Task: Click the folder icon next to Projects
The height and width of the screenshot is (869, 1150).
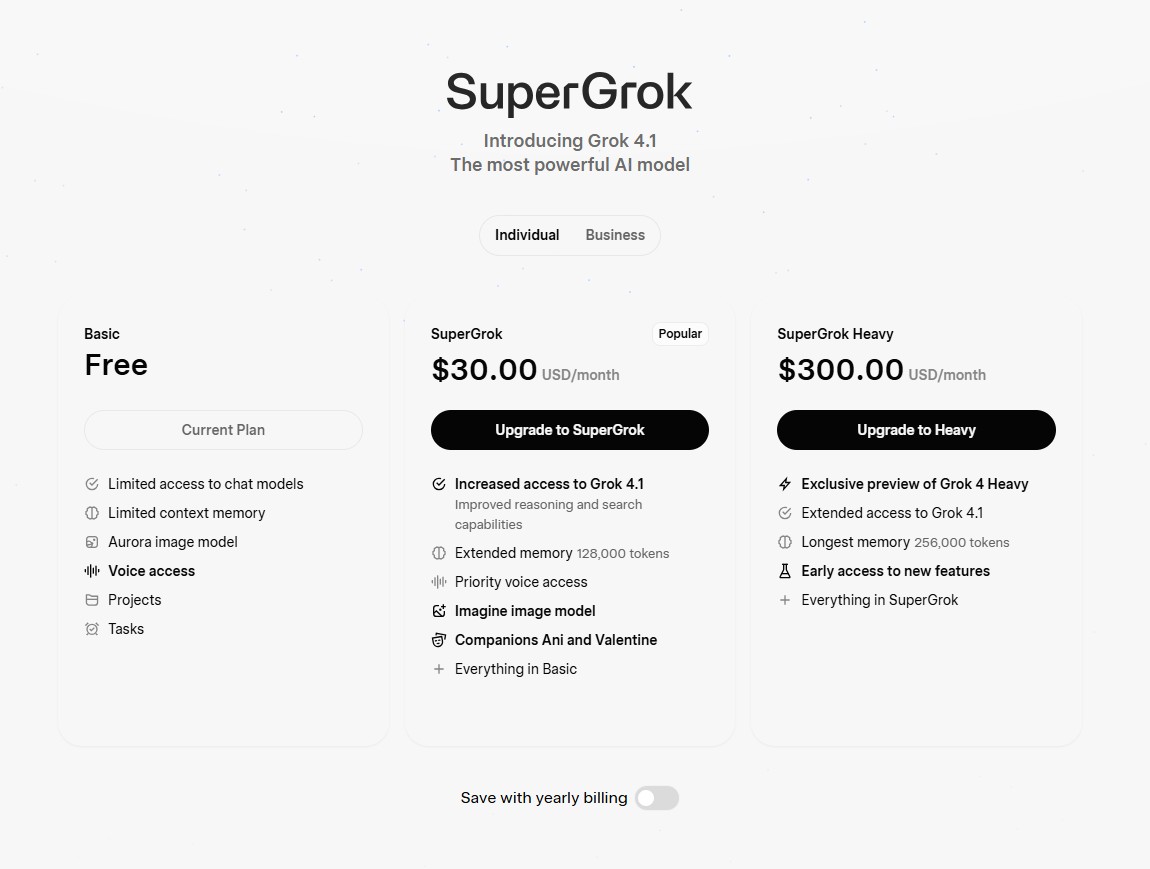Action: (x=92, y=600)
